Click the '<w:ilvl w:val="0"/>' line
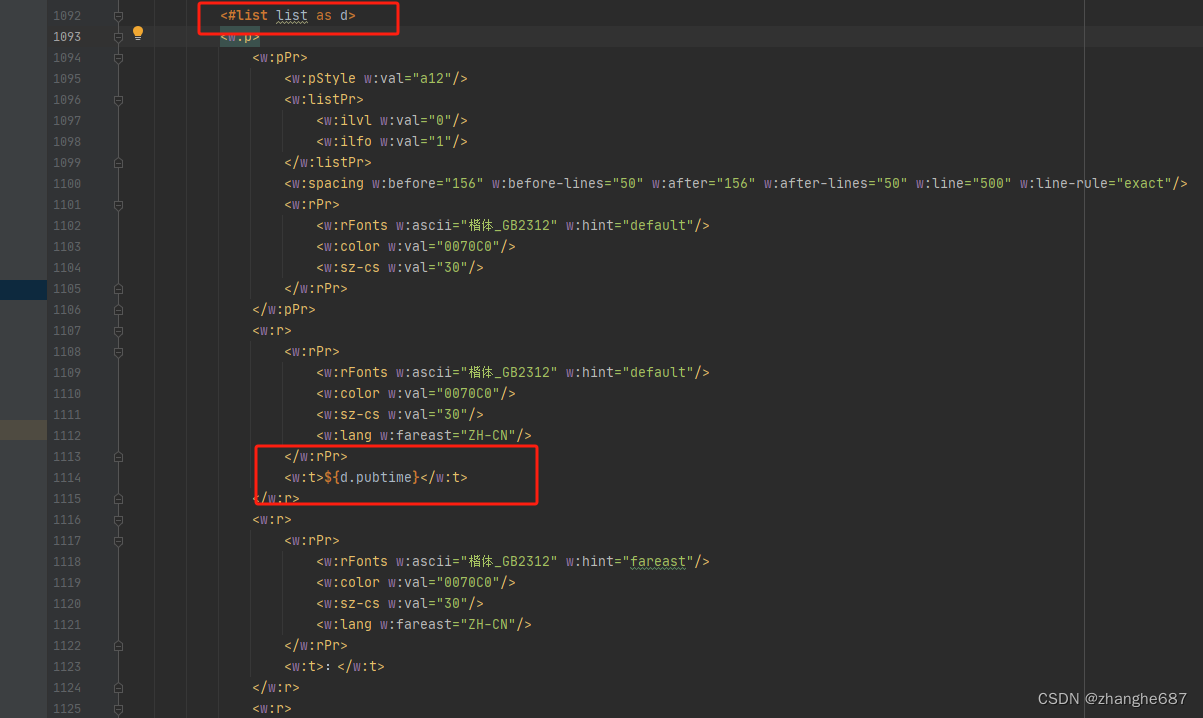 point(392,121)
